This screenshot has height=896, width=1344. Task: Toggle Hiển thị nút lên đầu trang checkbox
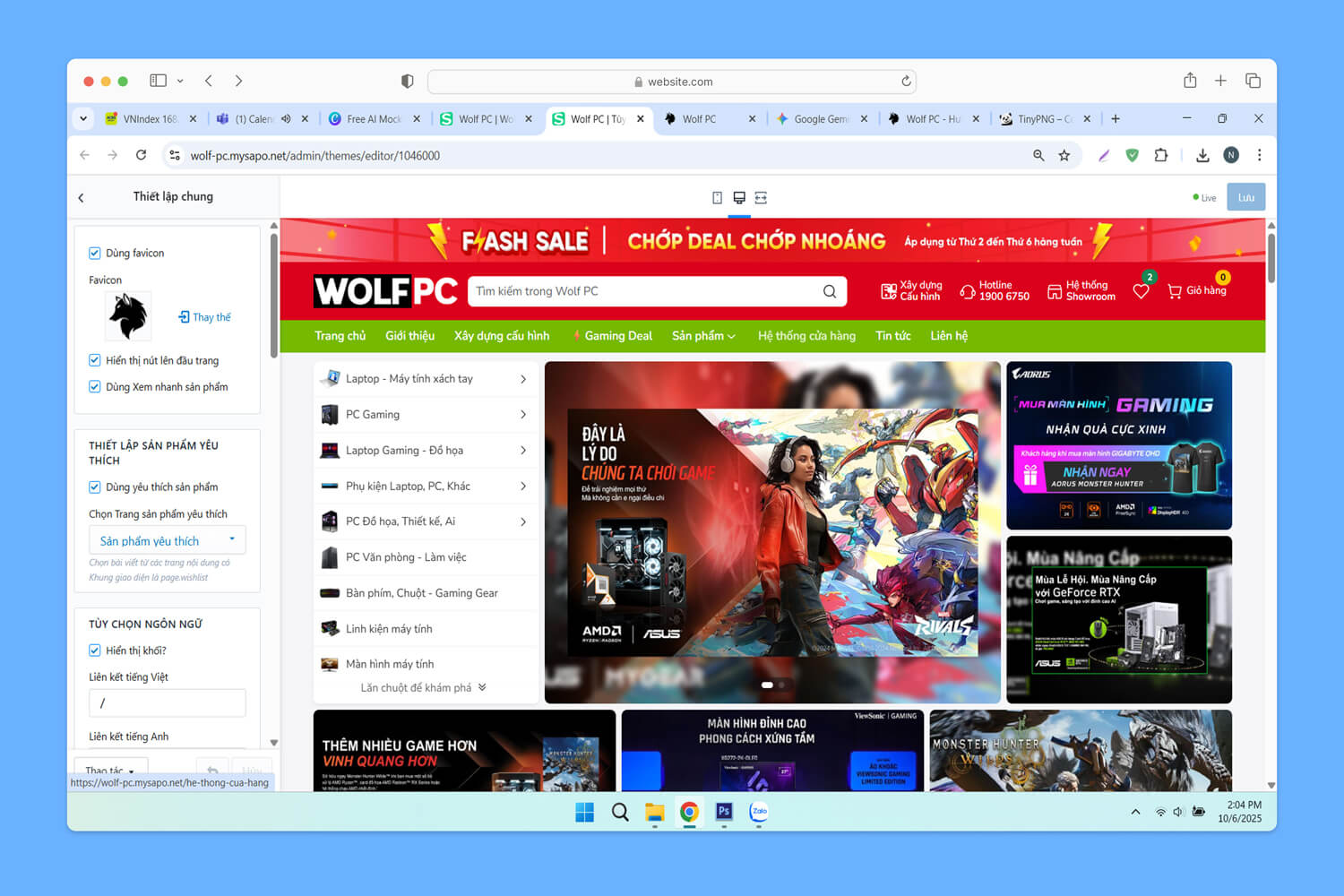point(95,360)
